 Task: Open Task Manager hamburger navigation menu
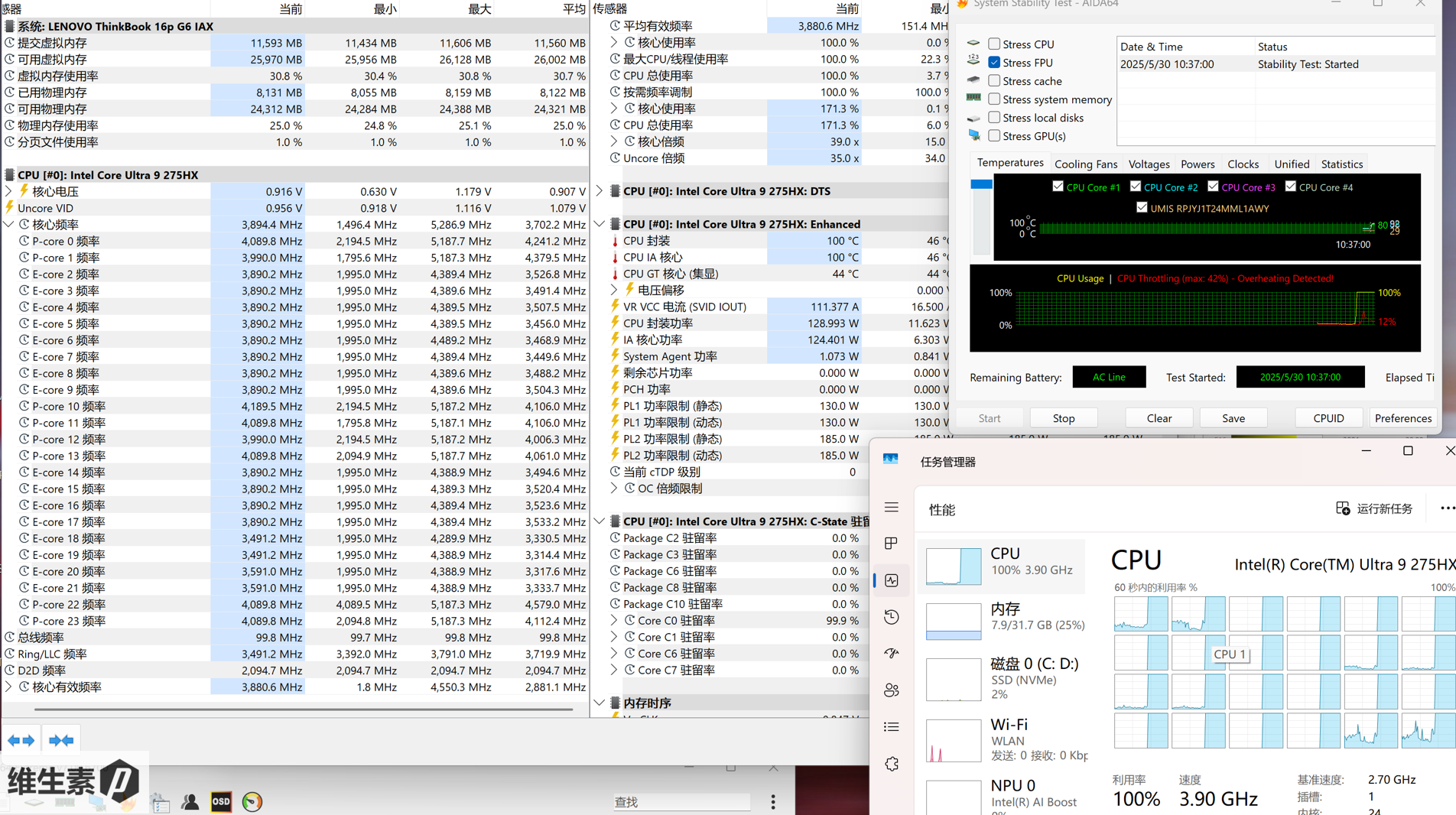click(892, 508)
